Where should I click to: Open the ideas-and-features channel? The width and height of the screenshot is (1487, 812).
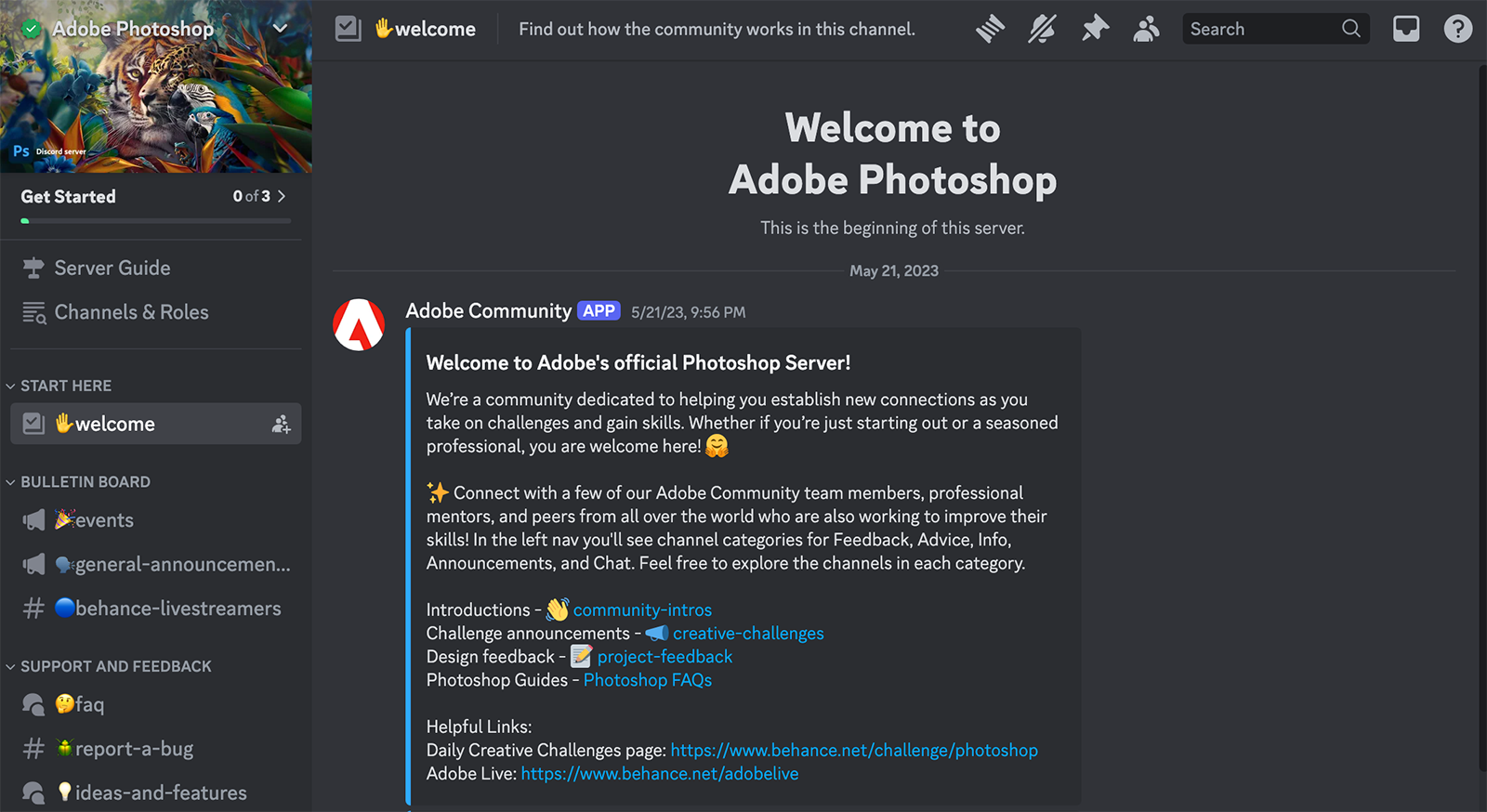pyautogui.click(x=155, y=792)
